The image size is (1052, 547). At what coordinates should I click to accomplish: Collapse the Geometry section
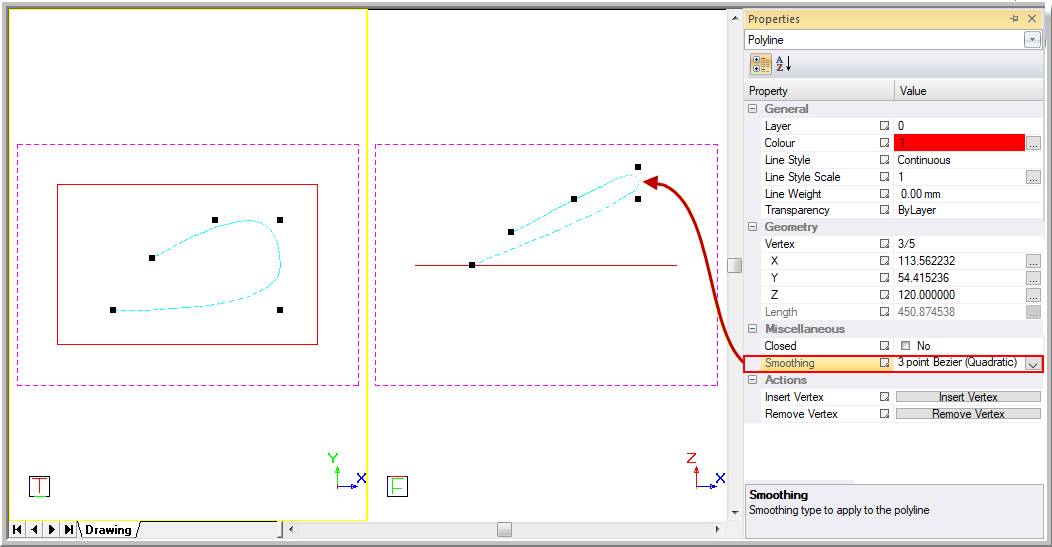coord(753,227)
